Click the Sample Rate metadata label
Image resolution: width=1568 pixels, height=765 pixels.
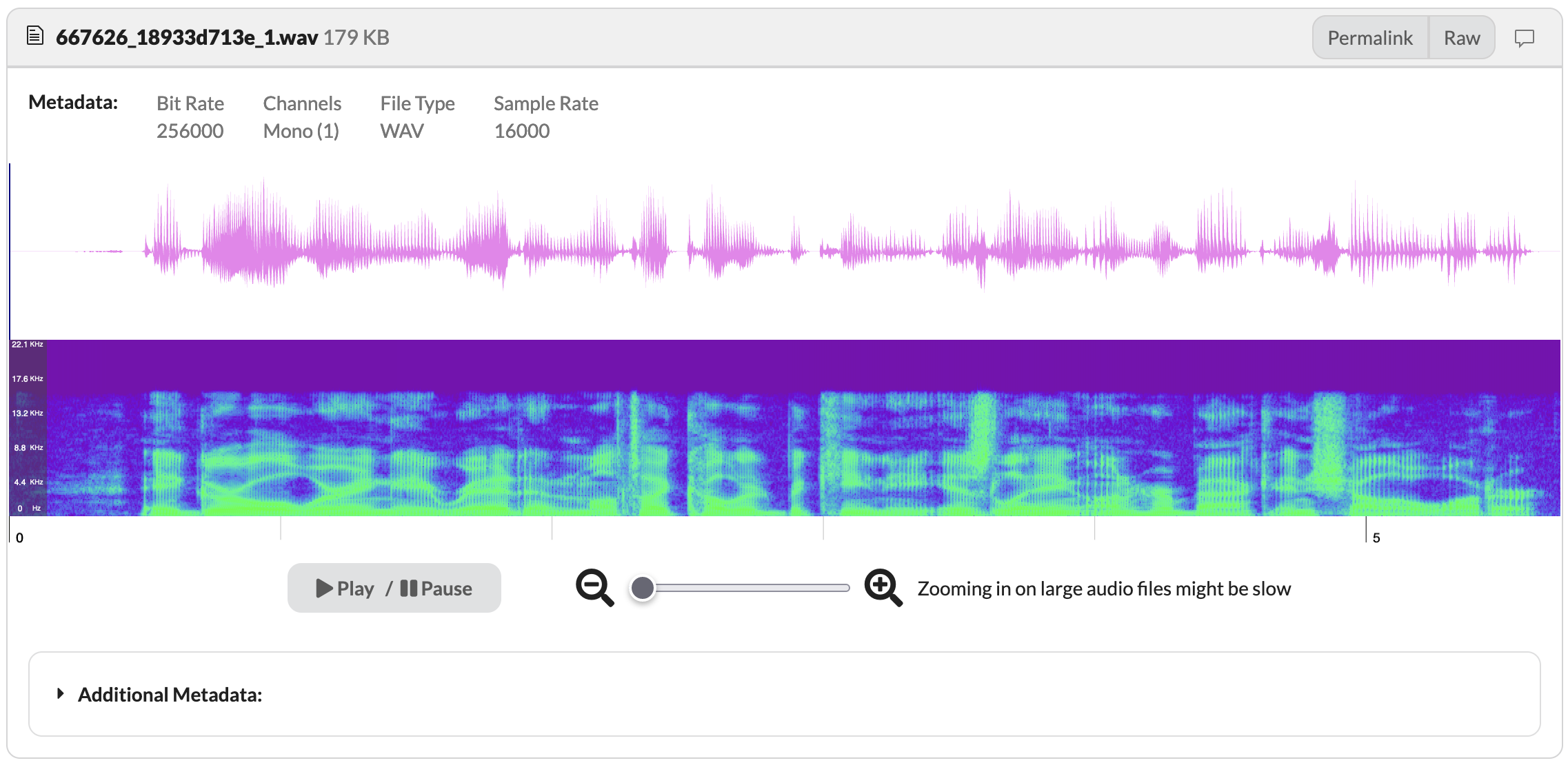tap(545, 103)
